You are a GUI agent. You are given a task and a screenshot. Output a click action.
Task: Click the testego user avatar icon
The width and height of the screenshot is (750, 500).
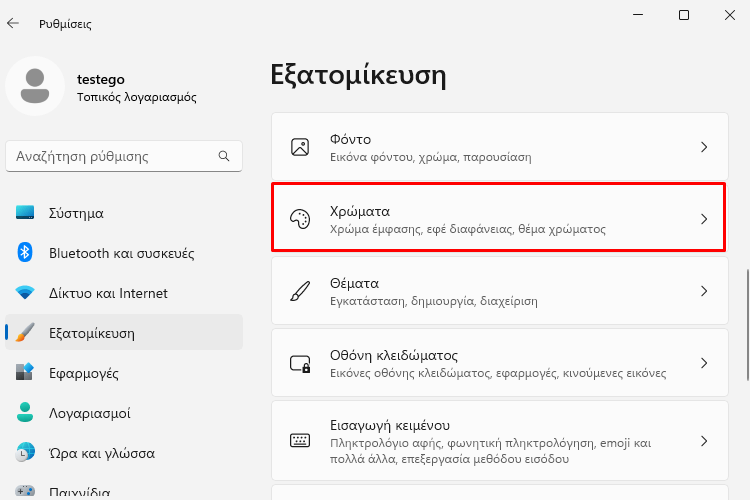point(35,86)
